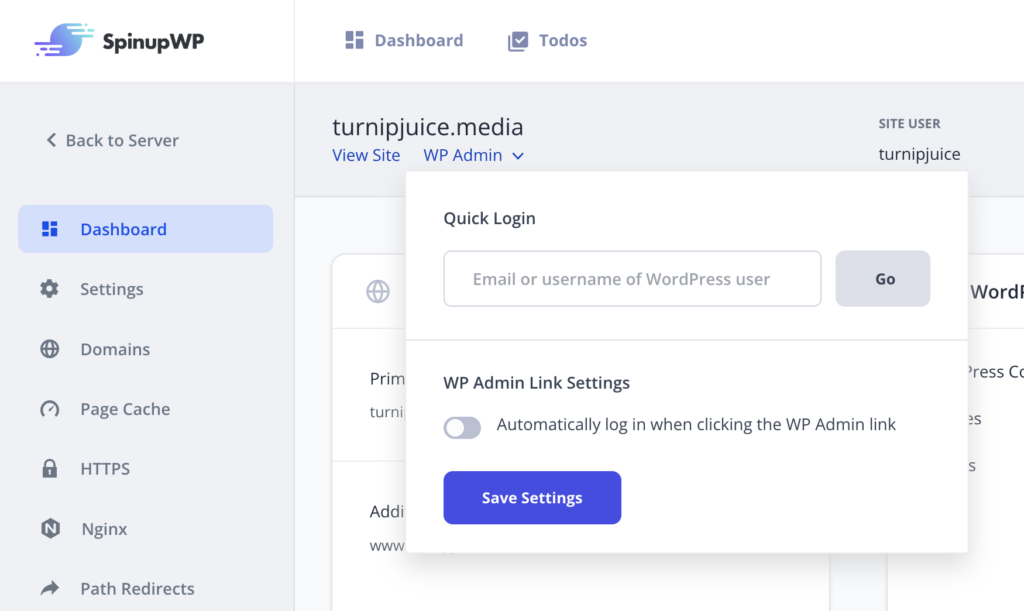
Task: Click the Go button for Quick Login
Action: pos(883,278)
